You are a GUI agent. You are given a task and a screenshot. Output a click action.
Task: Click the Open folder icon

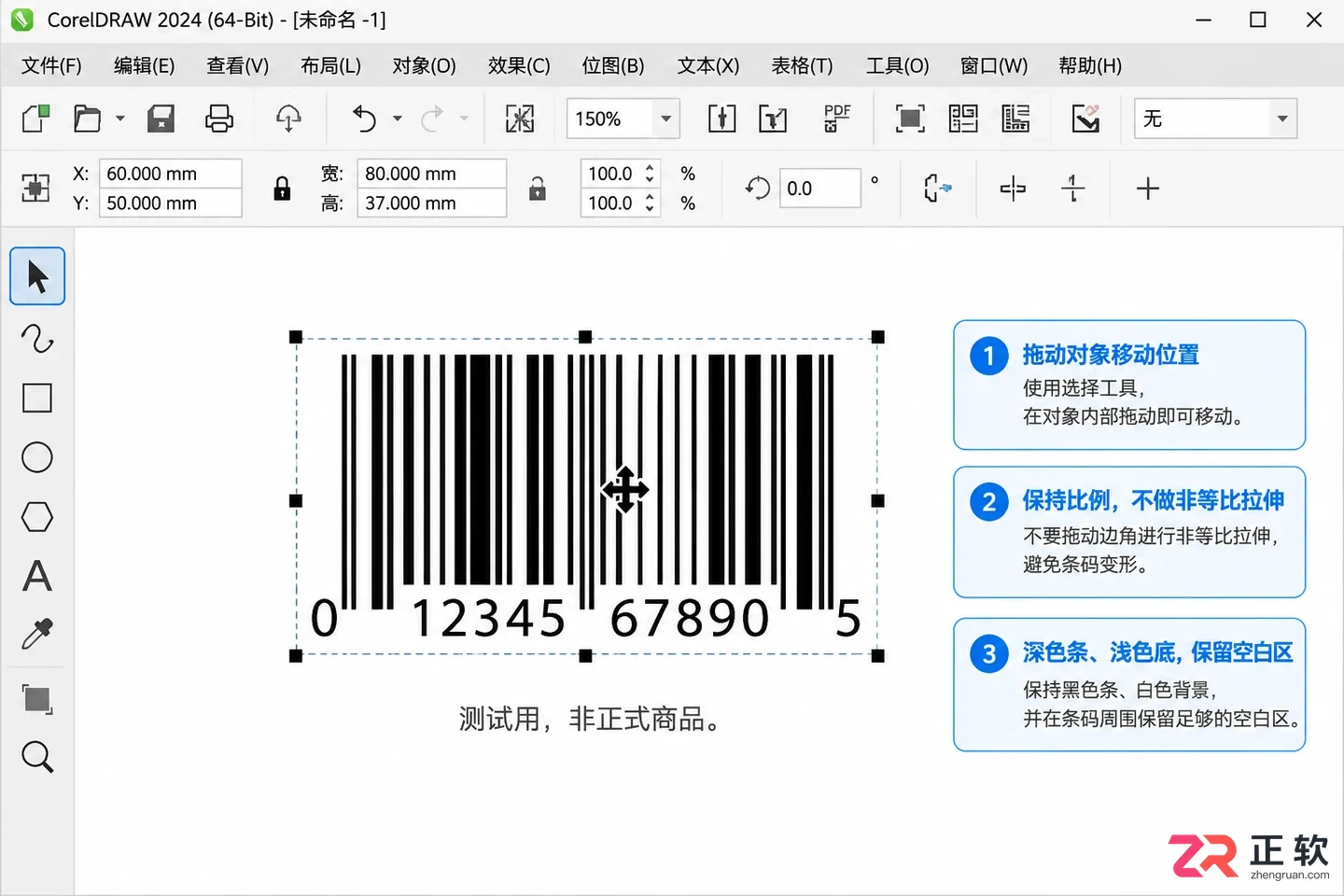(x=87, y=119)
